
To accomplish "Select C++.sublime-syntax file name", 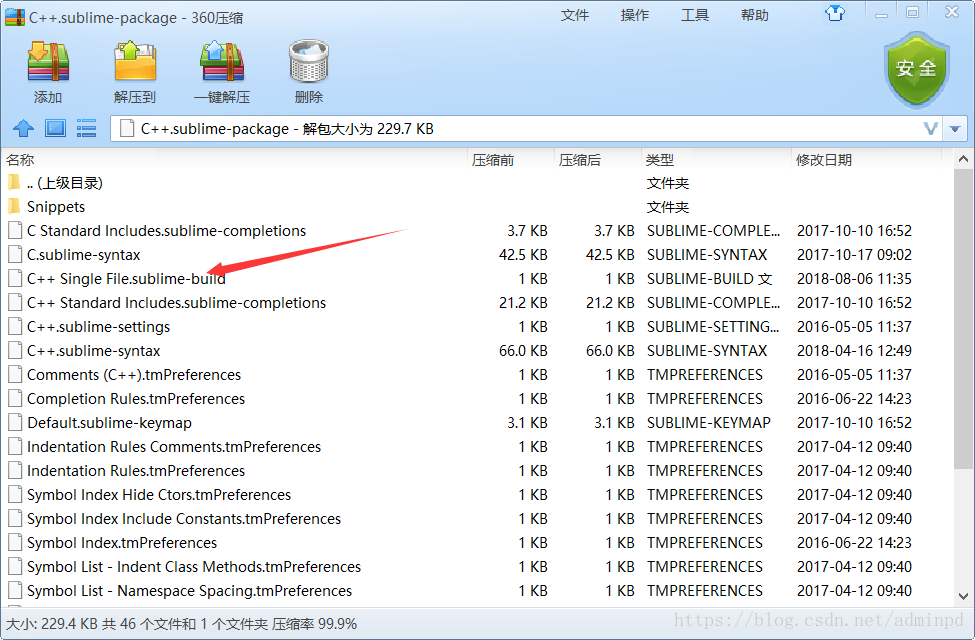I will 93,351.
